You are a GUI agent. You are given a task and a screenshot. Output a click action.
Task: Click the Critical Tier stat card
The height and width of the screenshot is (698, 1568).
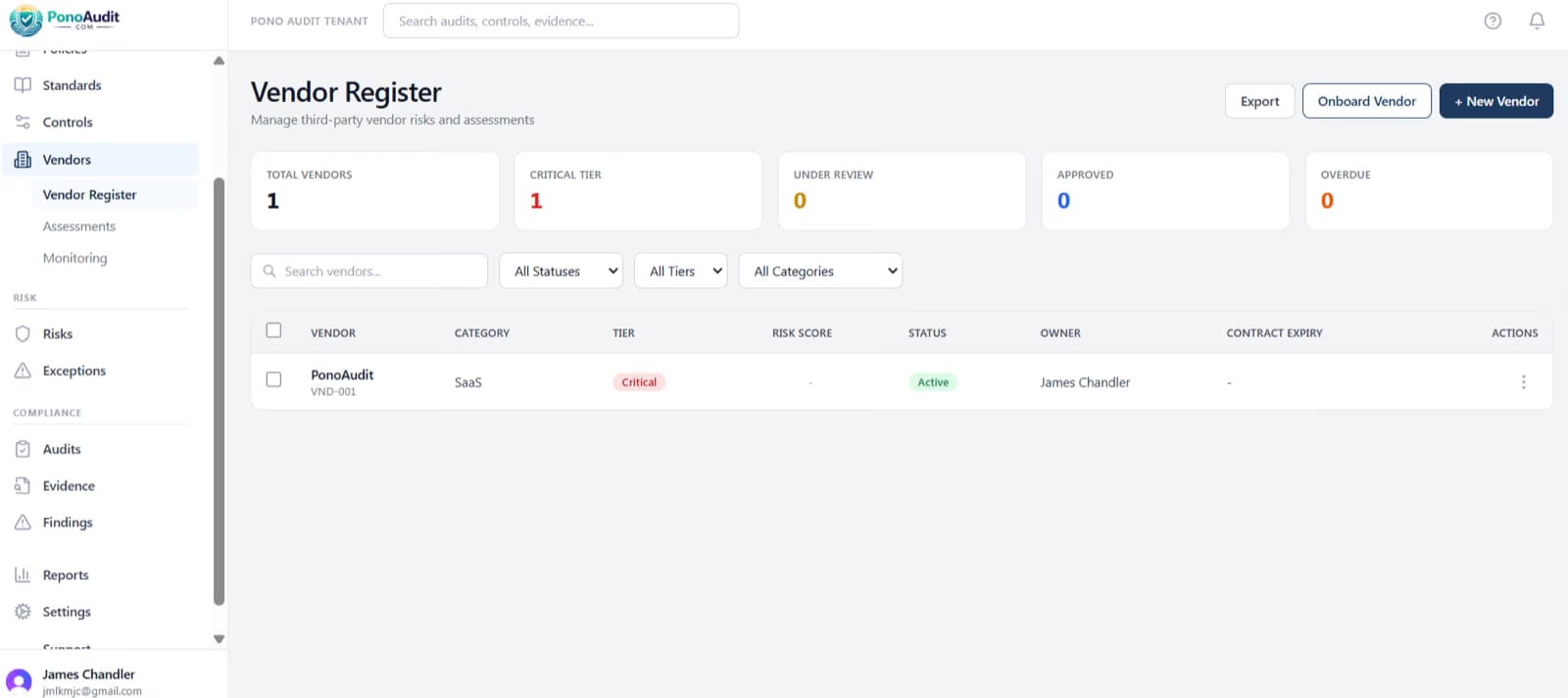point(638,191)
